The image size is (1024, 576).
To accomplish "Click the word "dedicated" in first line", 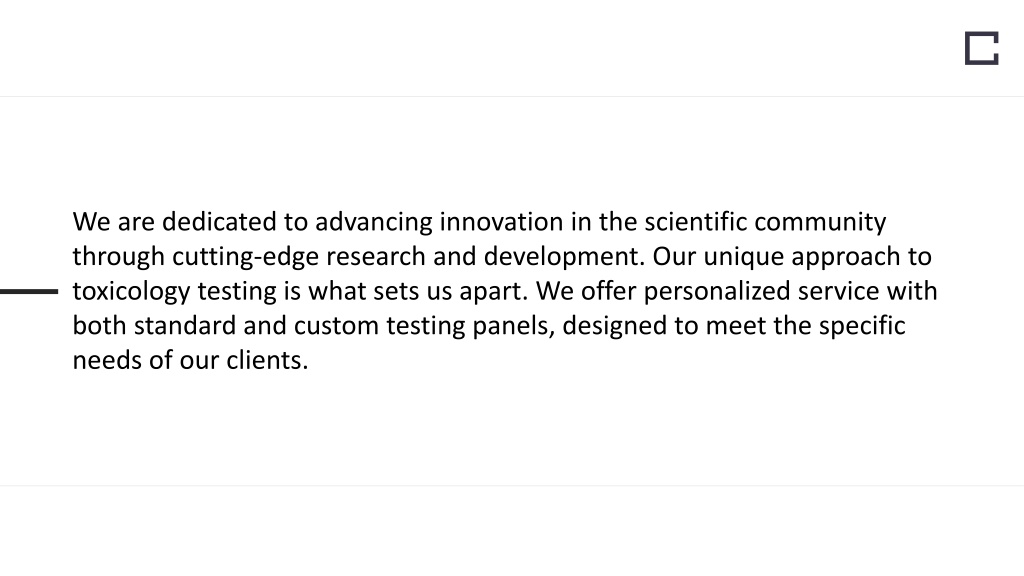I will [x=219, y=222].
